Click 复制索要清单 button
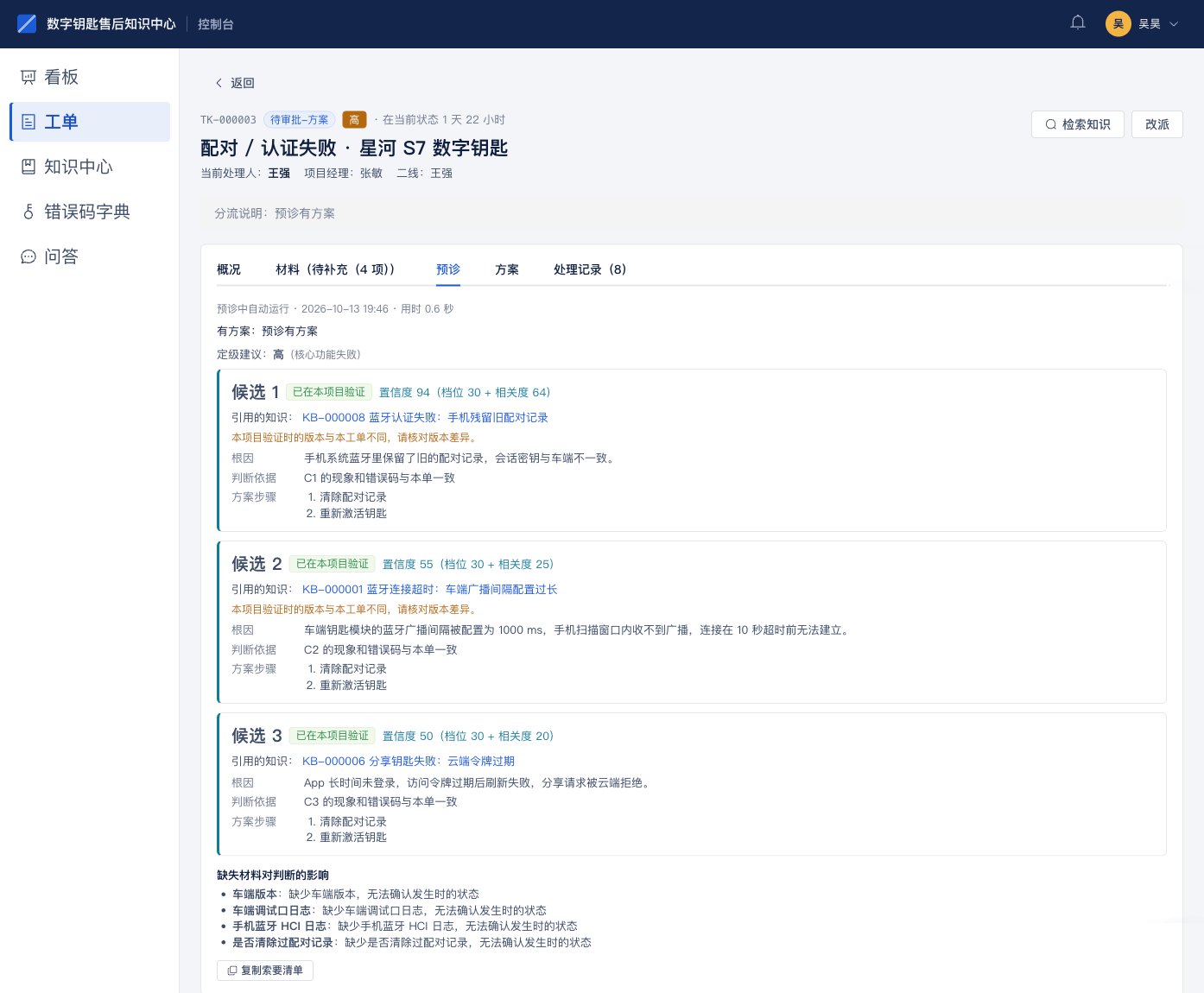 coord(265,971)
